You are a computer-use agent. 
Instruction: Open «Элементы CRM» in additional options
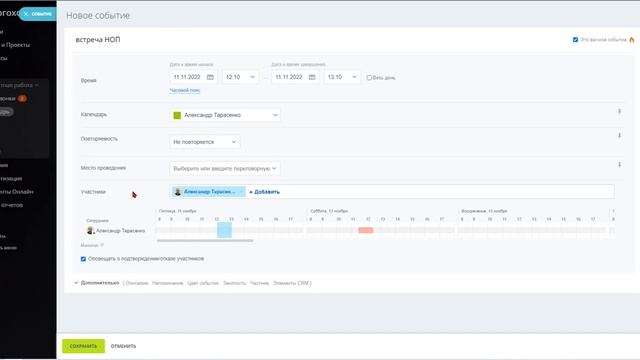click(291, 283)
